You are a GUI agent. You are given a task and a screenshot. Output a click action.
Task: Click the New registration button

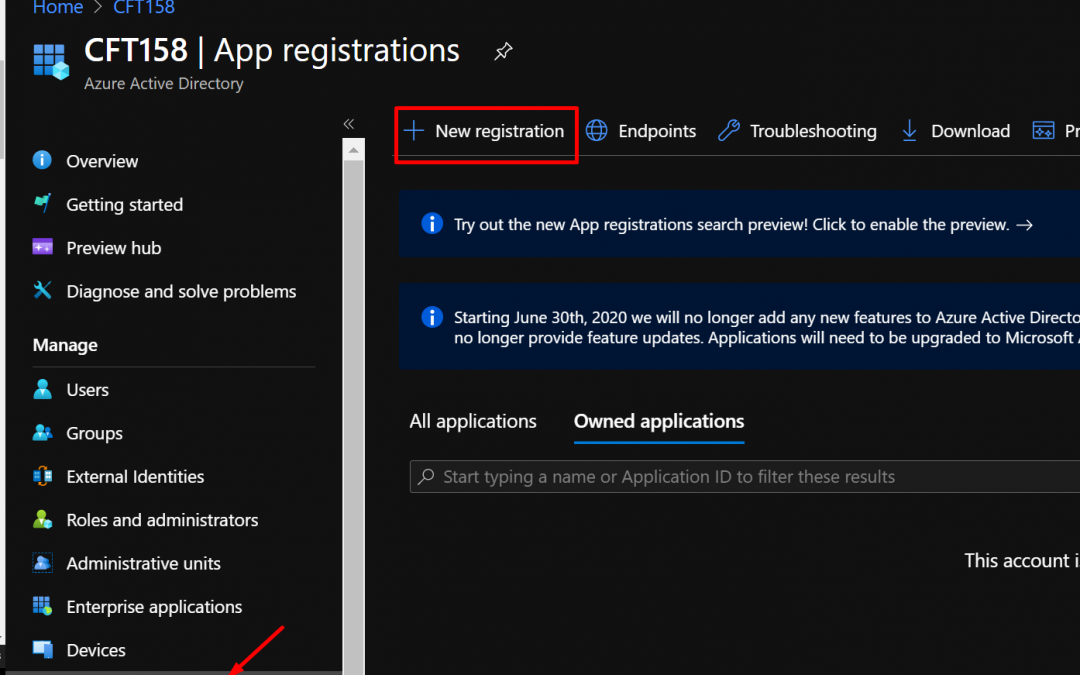[x=486, y=131]
